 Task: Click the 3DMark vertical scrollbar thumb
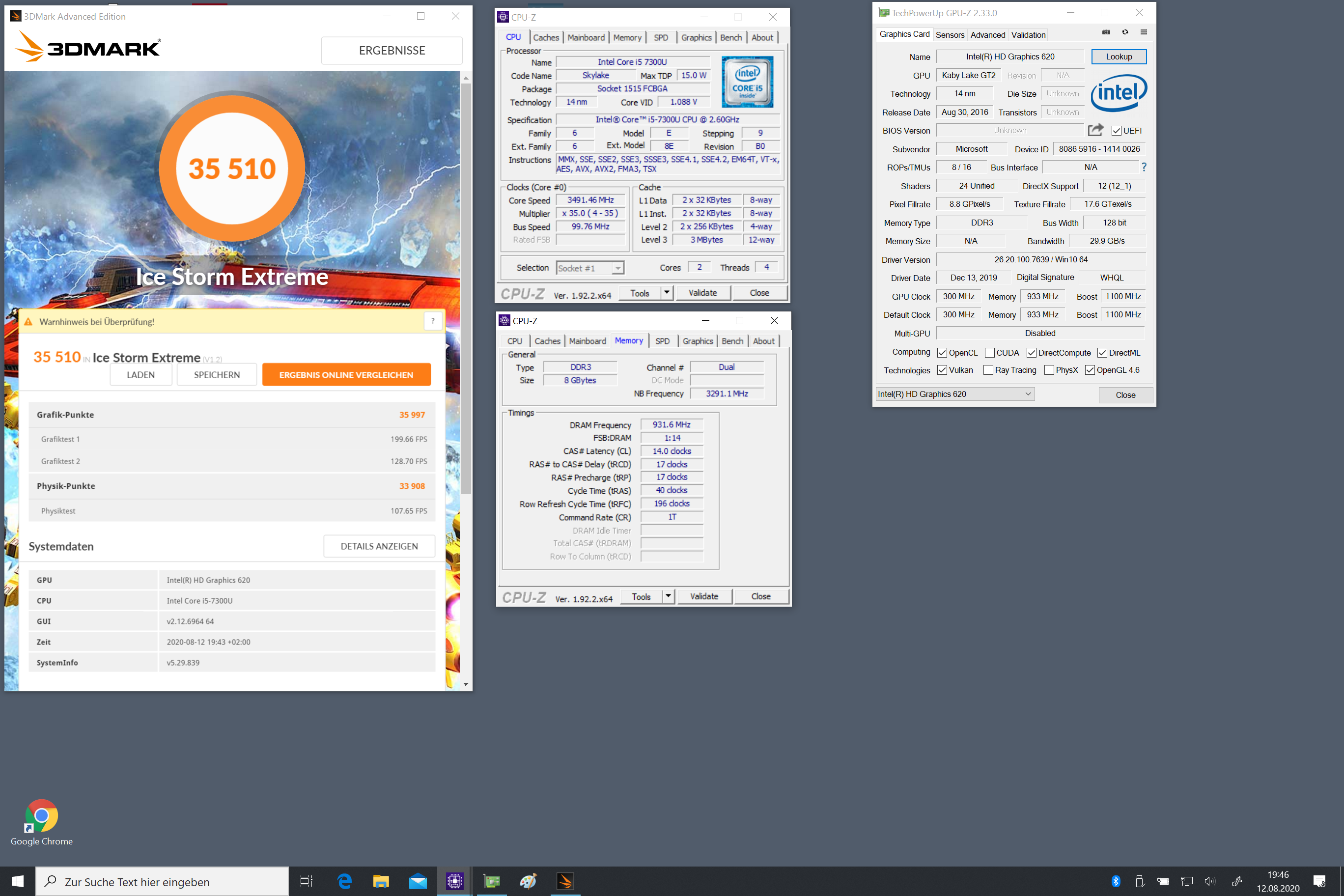tap(466, 288)
